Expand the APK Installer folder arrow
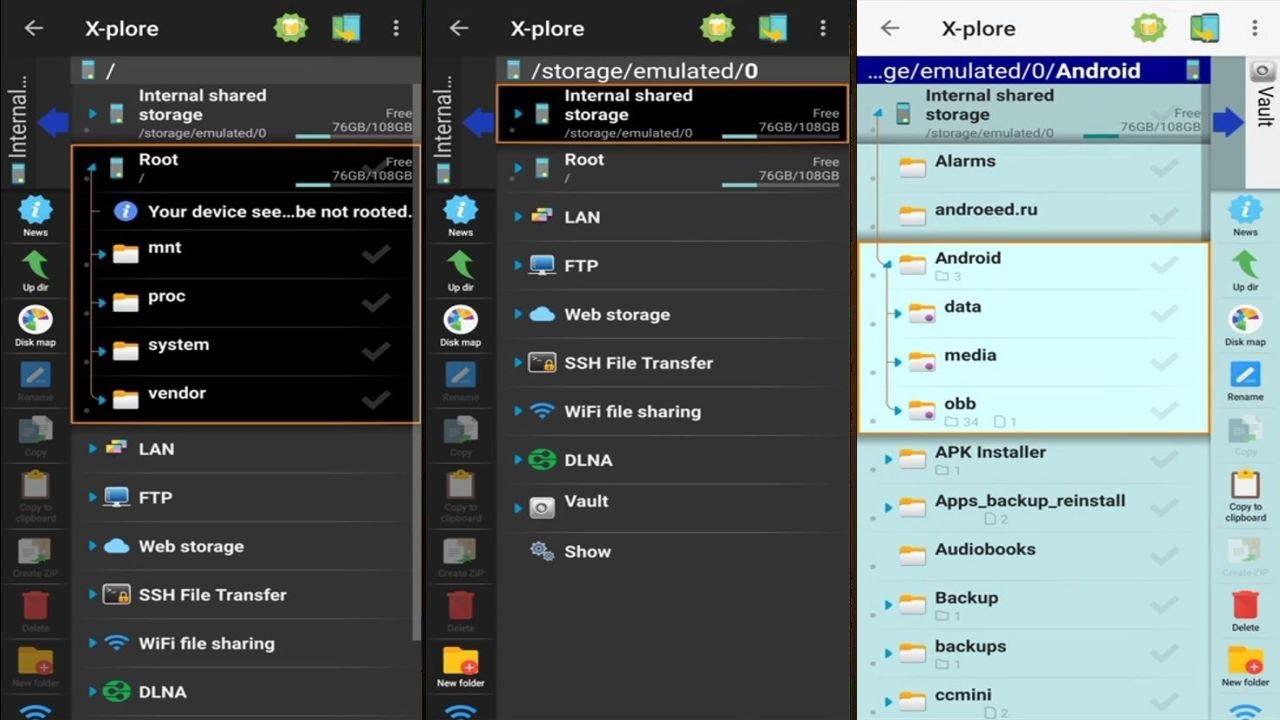 coord(888,460)
